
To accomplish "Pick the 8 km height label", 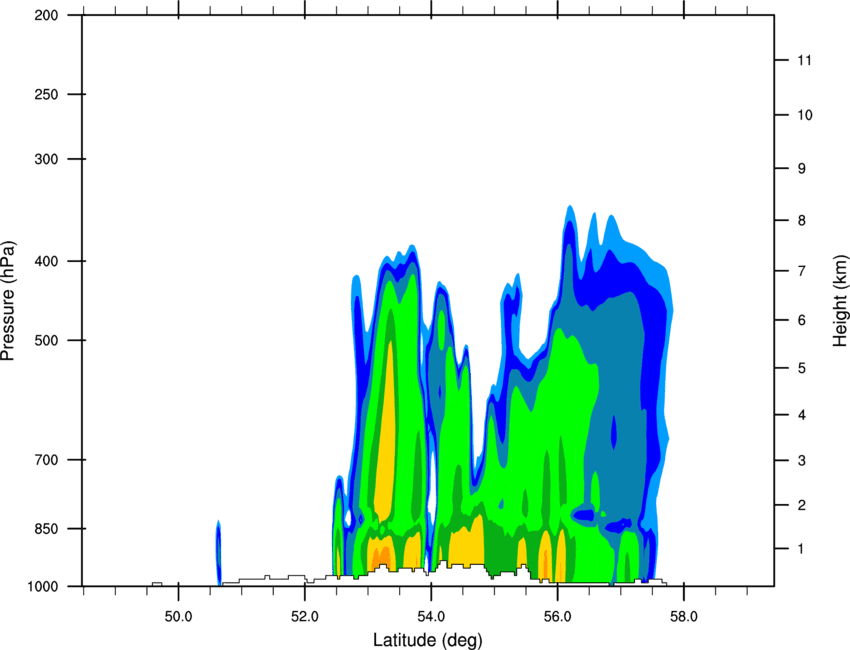I will pos(802,220).
